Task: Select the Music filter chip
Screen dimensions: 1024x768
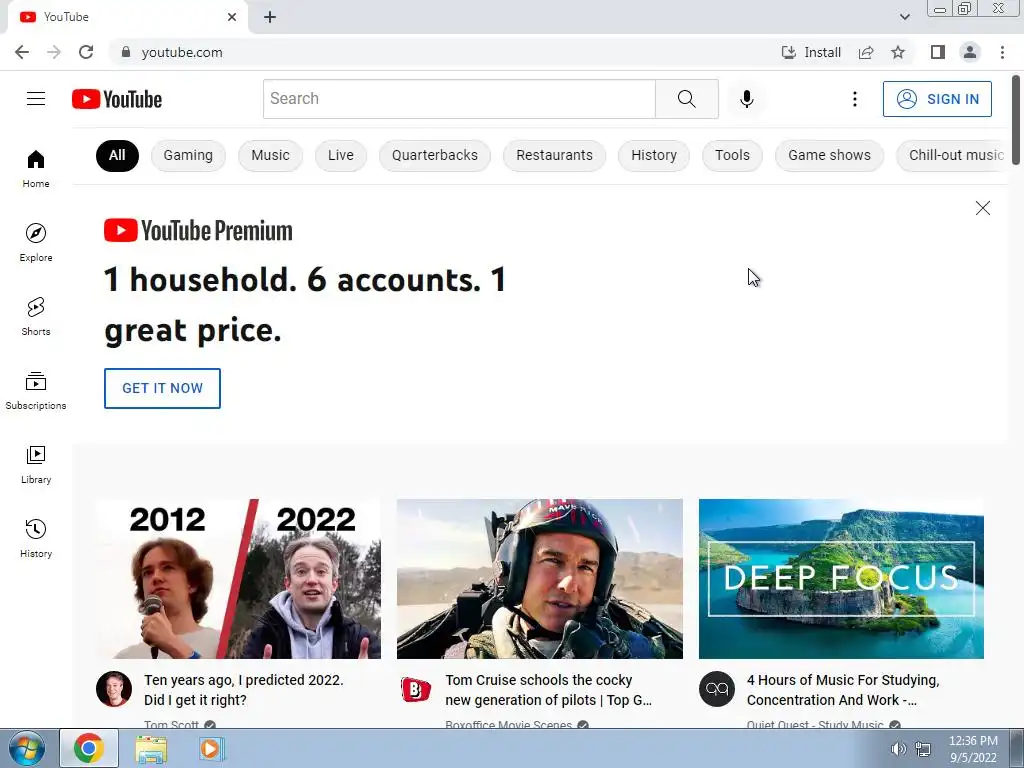Action: [270, 155]
